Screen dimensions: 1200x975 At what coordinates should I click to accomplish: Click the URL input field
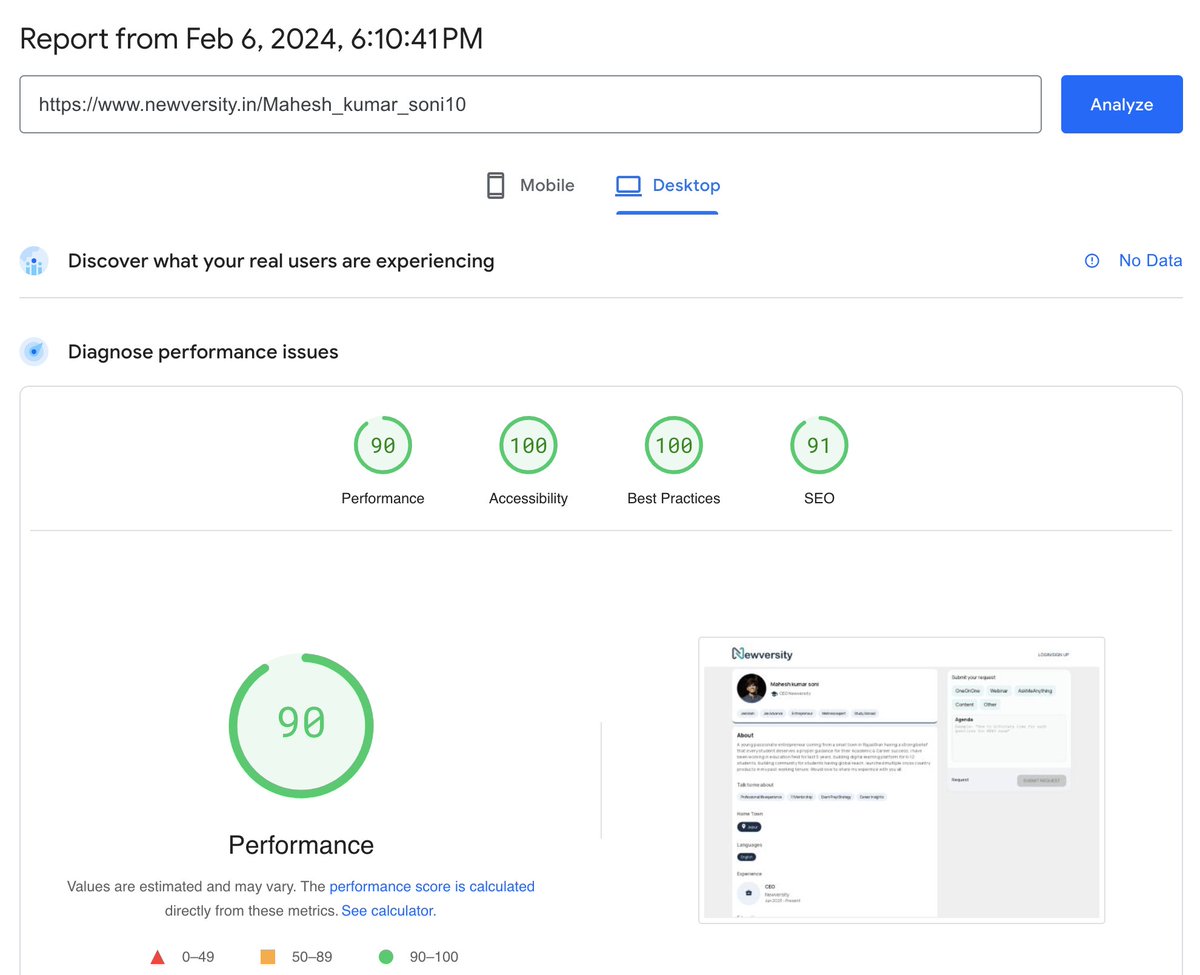530,104
